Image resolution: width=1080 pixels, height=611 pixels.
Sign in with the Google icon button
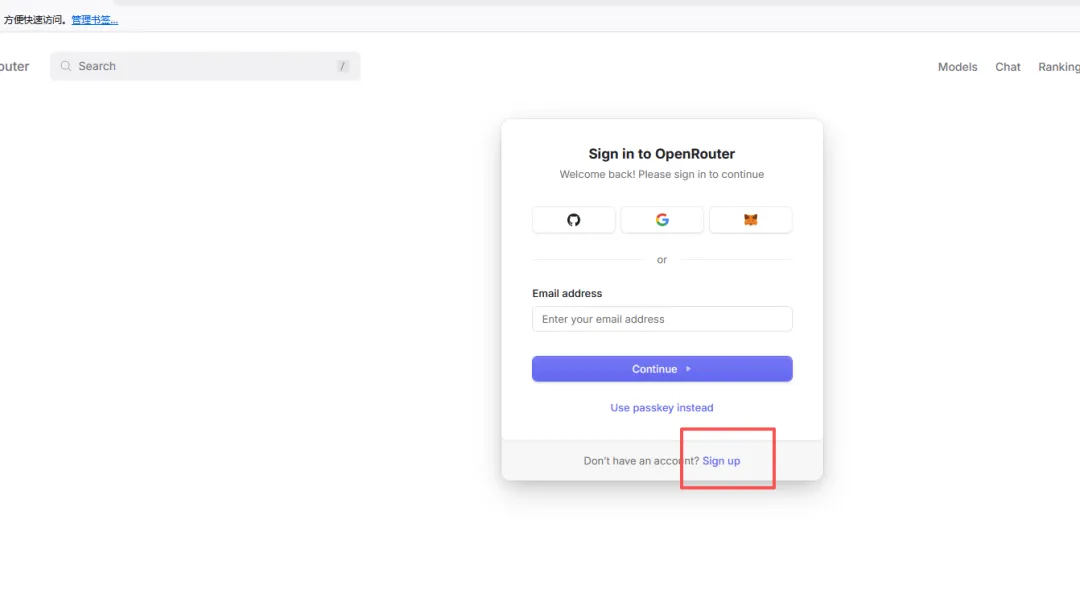662,220
